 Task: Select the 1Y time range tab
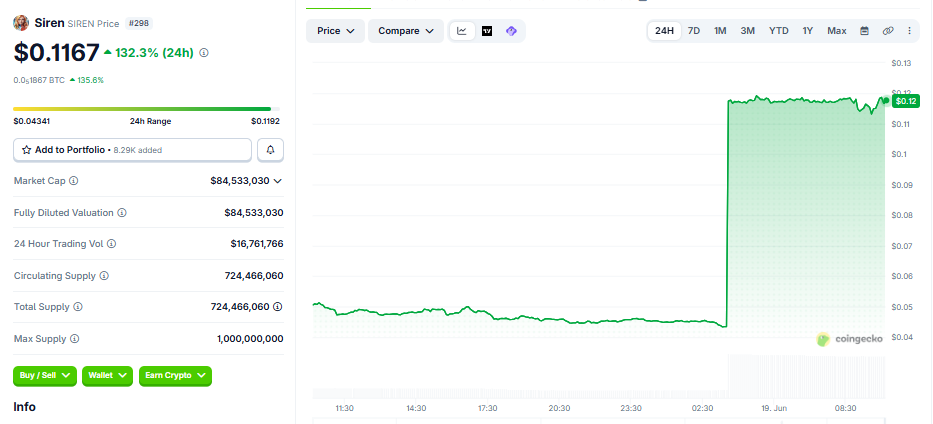[x=807, y=31]
